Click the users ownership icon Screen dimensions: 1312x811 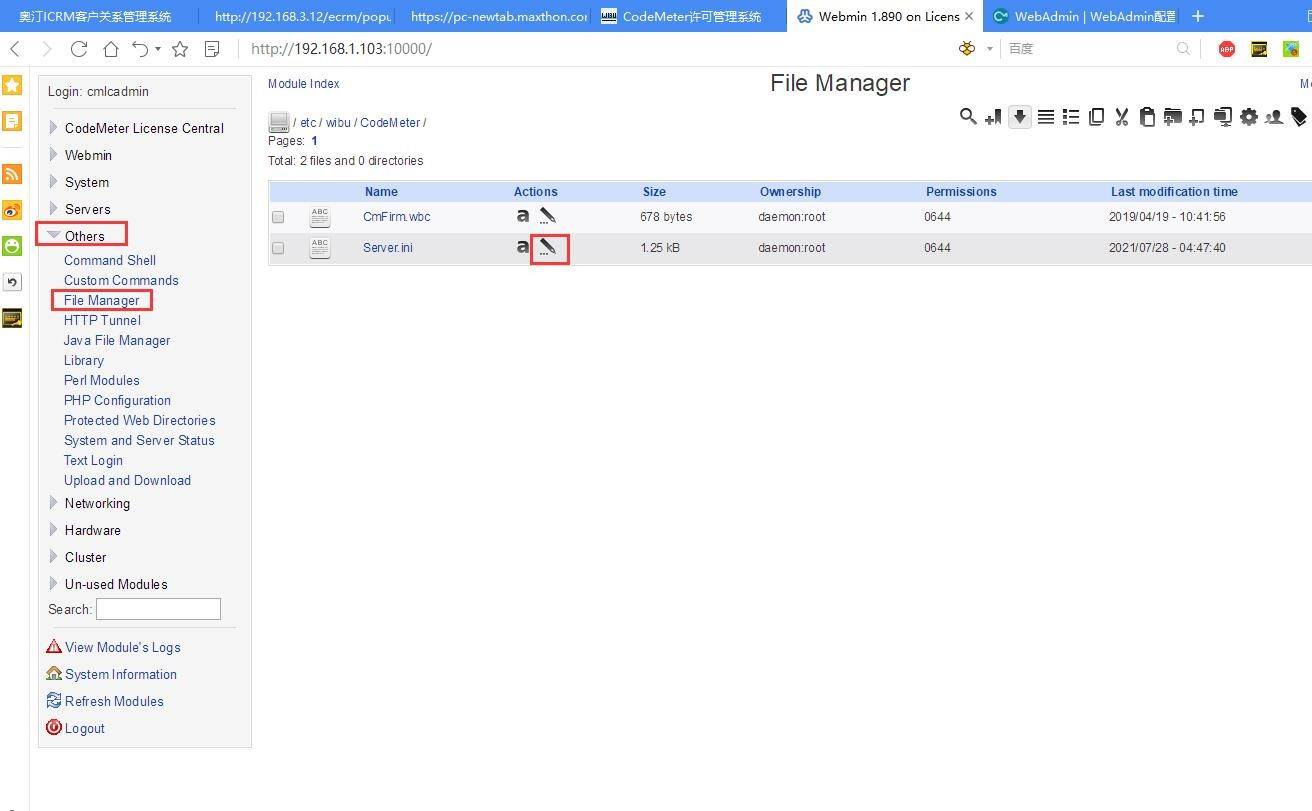[x=1273, y=117]
